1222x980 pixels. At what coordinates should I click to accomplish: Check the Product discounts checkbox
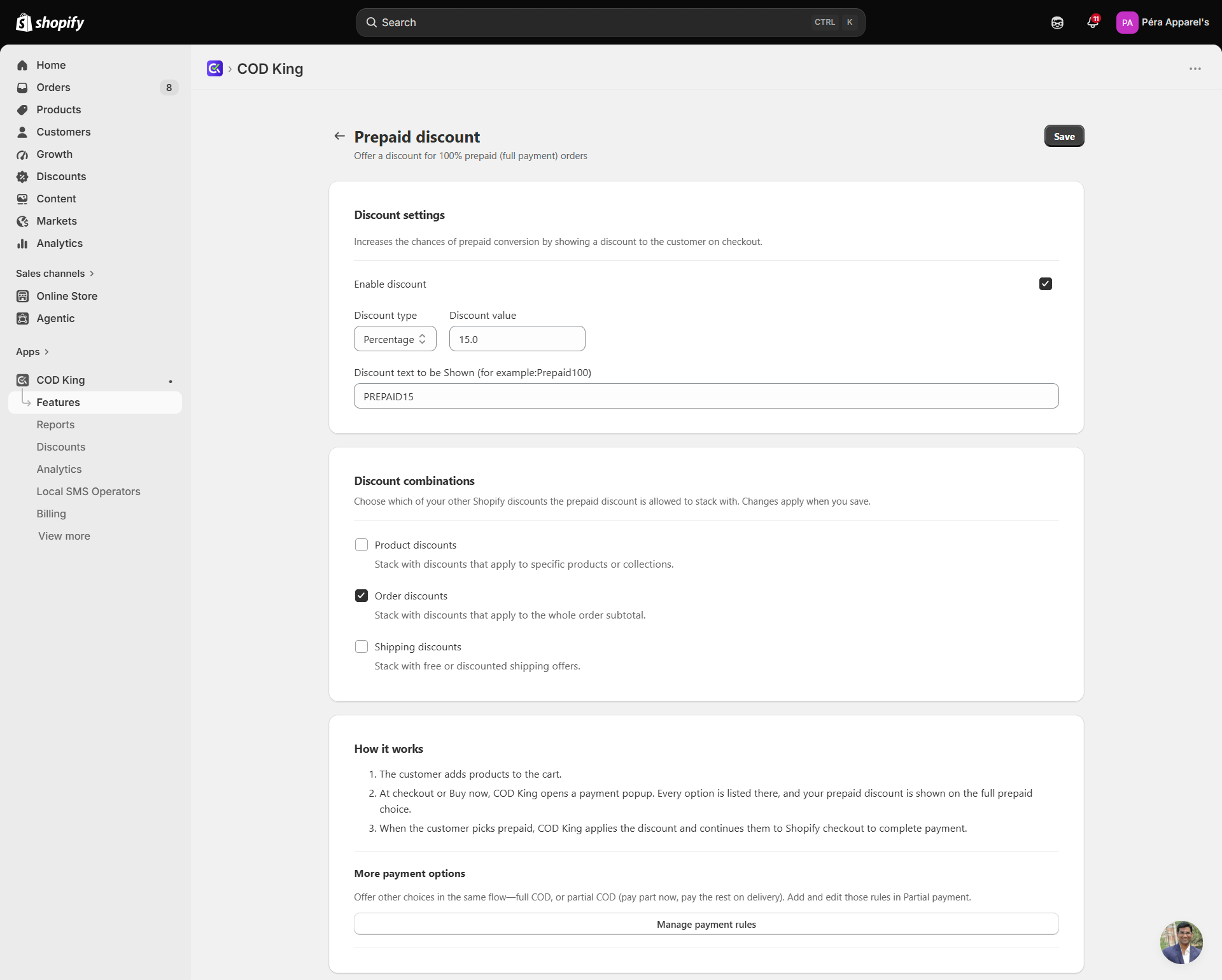362,545
